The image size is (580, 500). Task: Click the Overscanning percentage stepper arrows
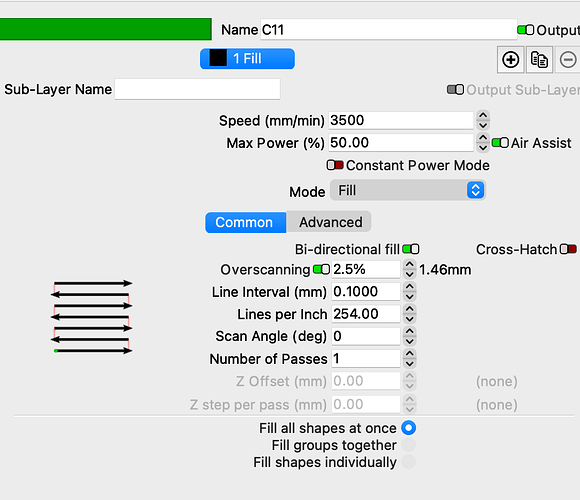(x=409, y=269)
